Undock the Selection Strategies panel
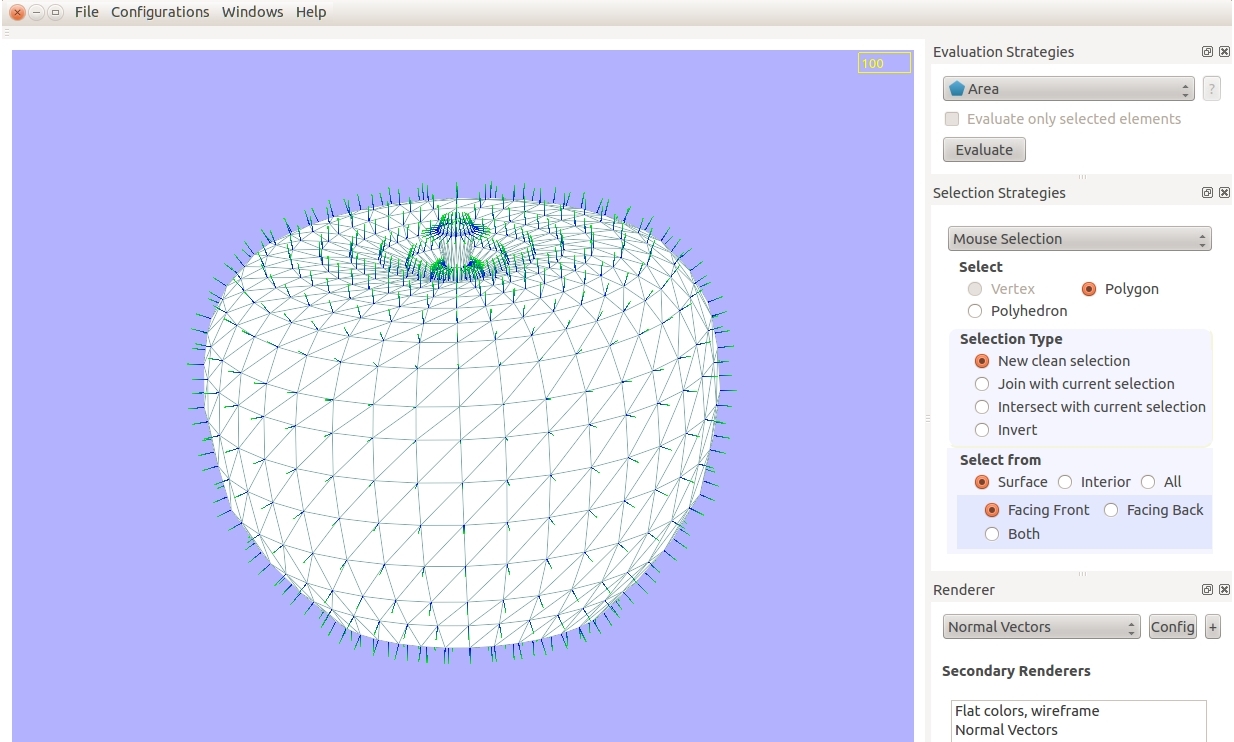 1207,193
